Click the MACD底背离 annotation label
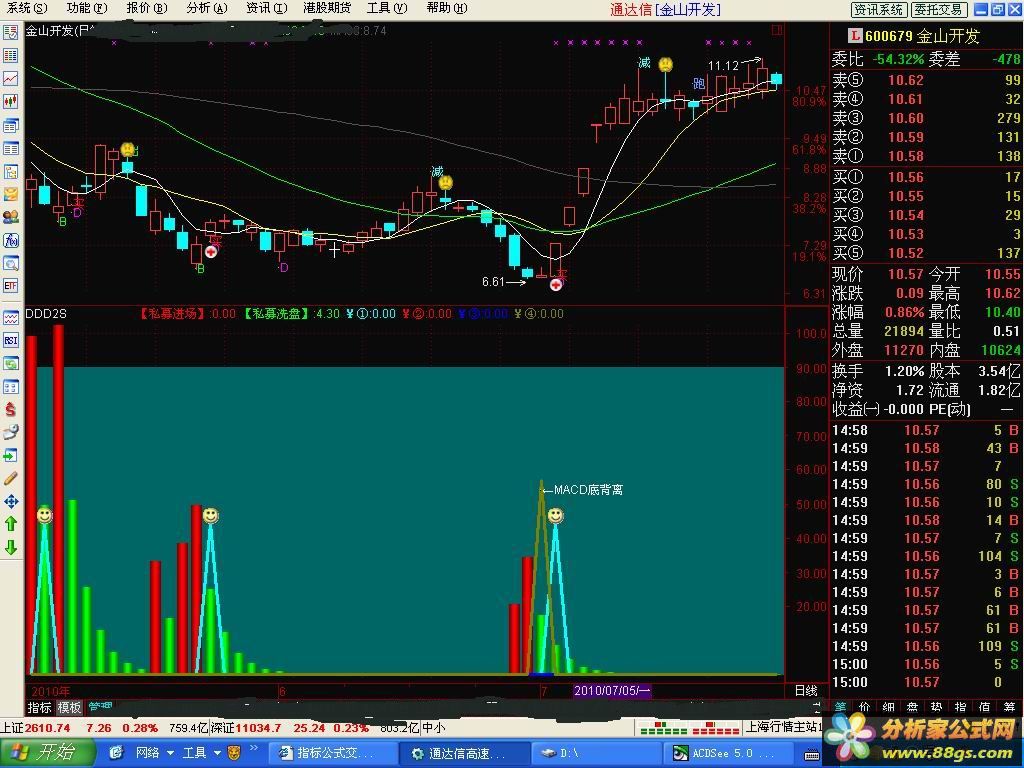Viewport: 1024px width, 768px height. (x=588, y=490)
